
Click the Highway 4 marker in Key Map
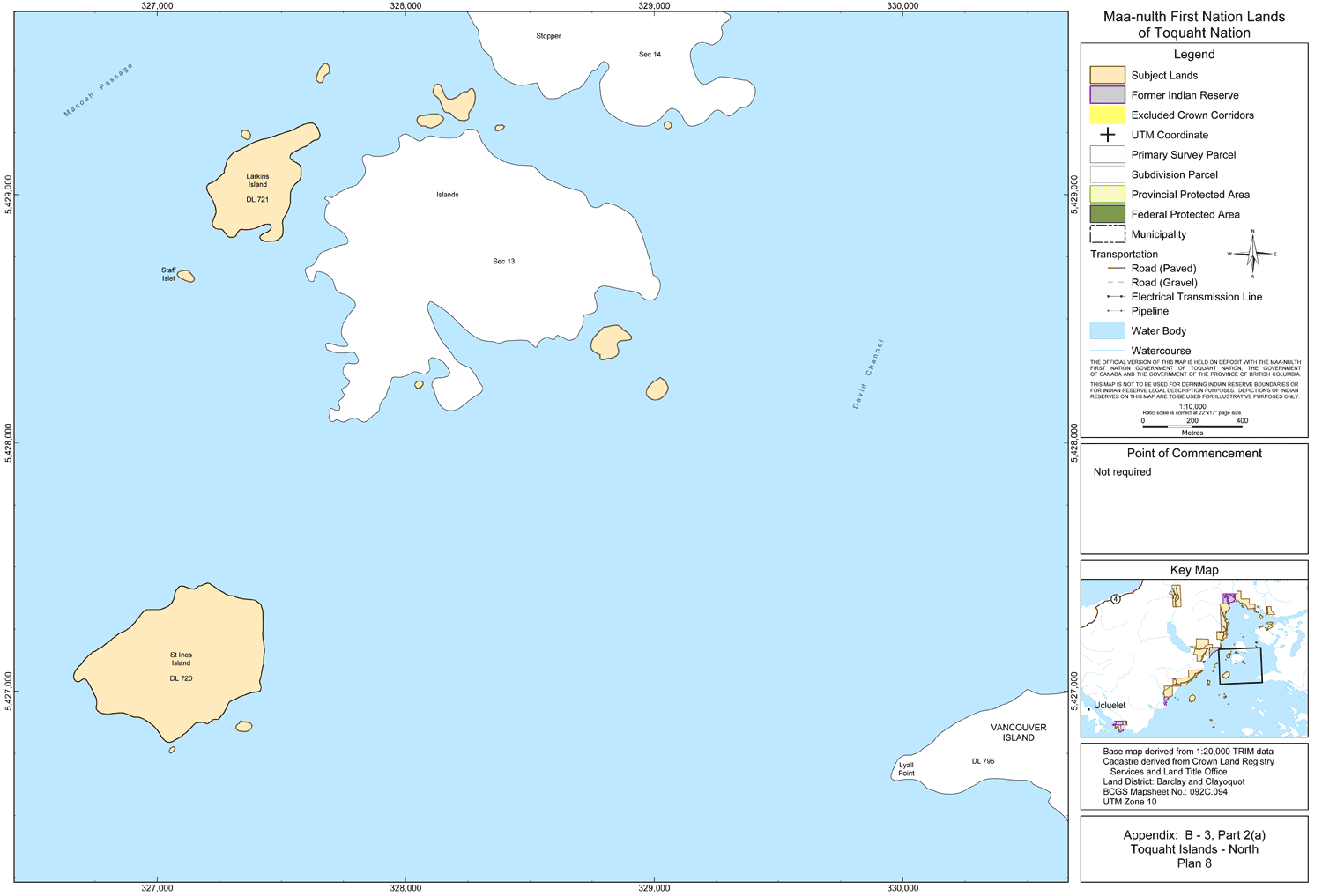[x=1116, y=599]
